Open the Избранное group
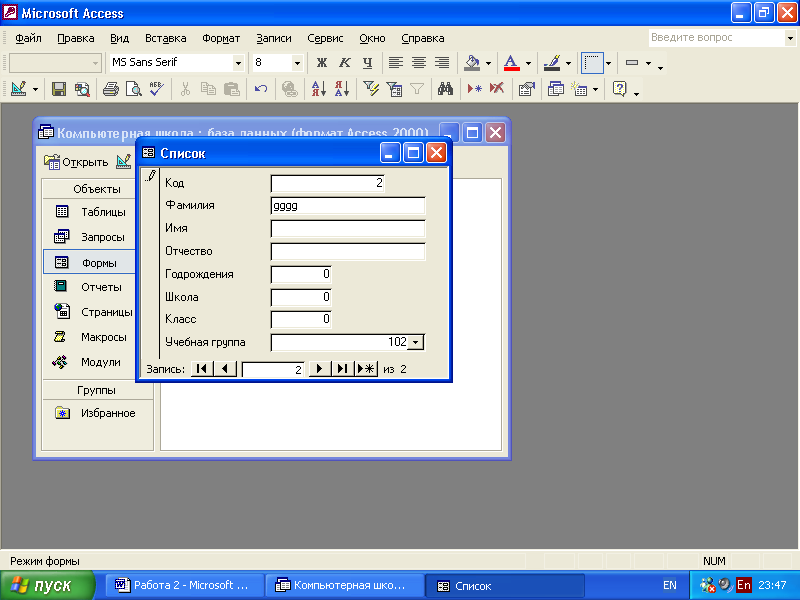 click(x=95, y=413)
